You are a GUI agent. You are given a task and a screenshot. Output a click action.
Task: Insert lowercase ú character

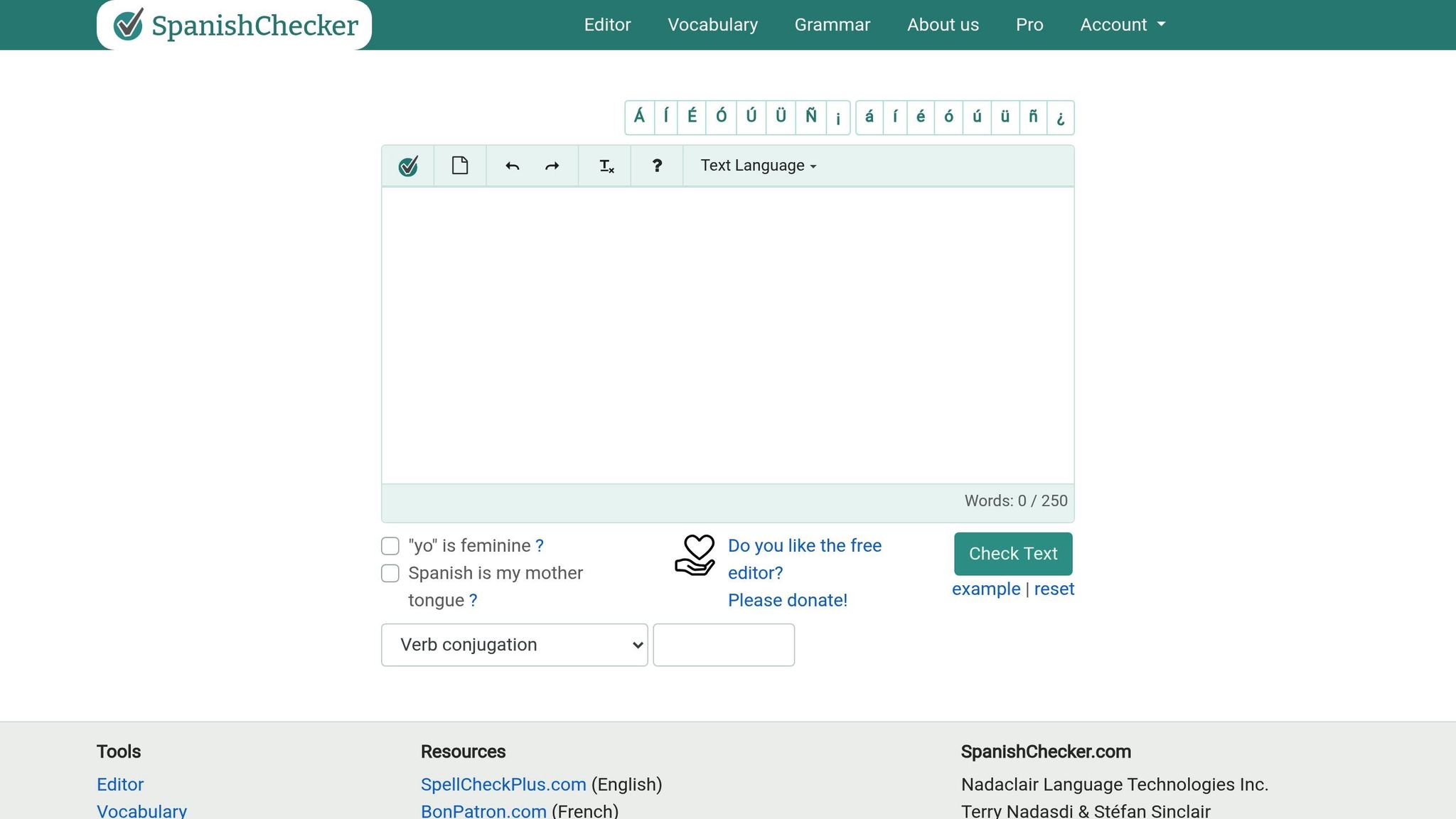977,117
